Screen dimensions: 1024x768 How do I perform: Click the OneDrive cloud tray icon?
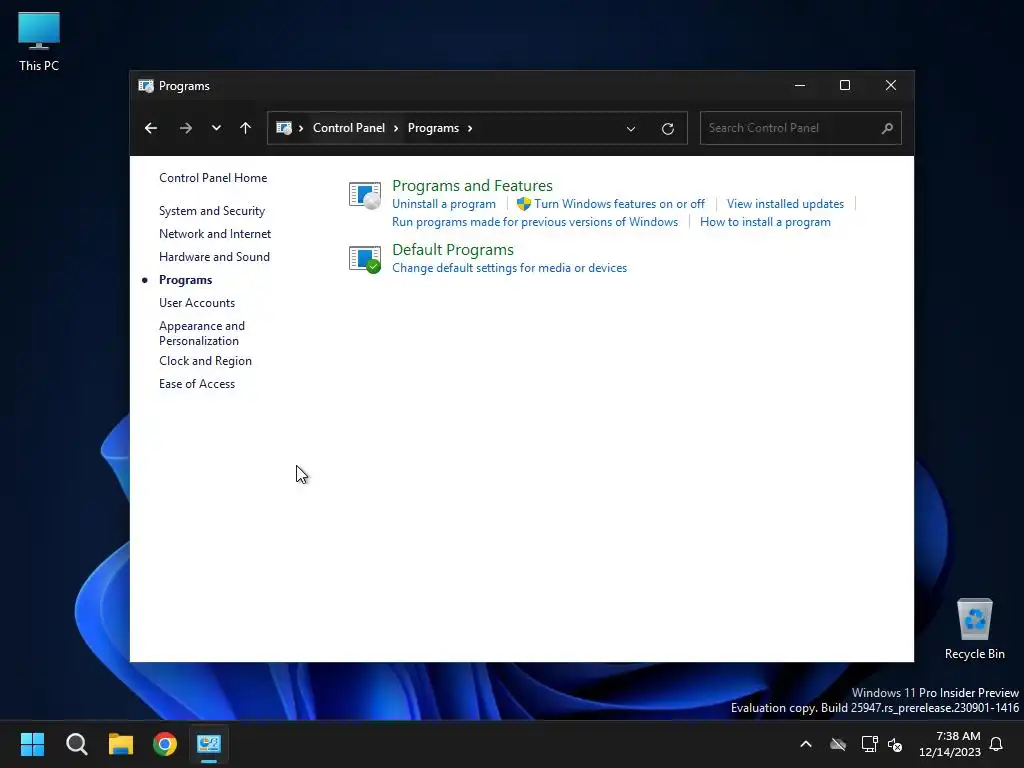coord(838,744)
